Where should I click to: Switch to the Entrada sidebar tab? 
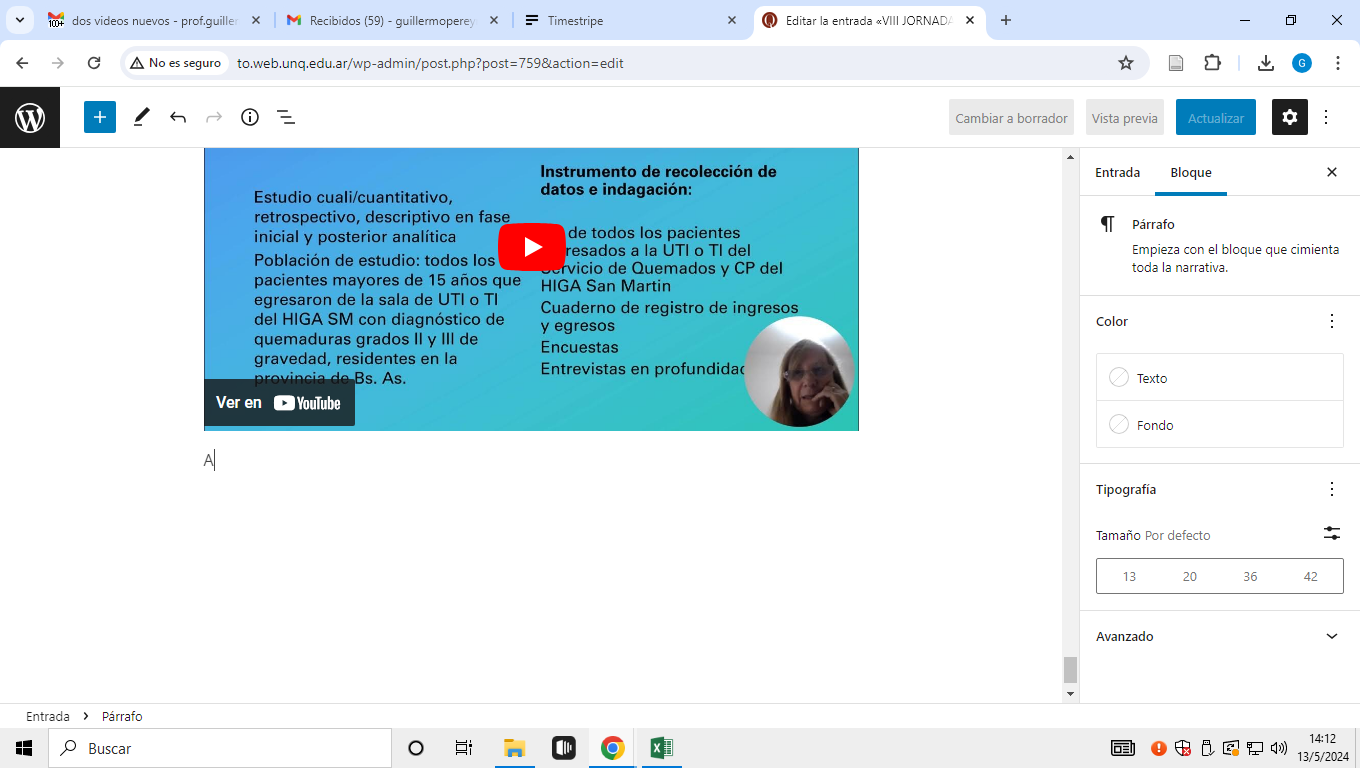tap(1117, 173)
